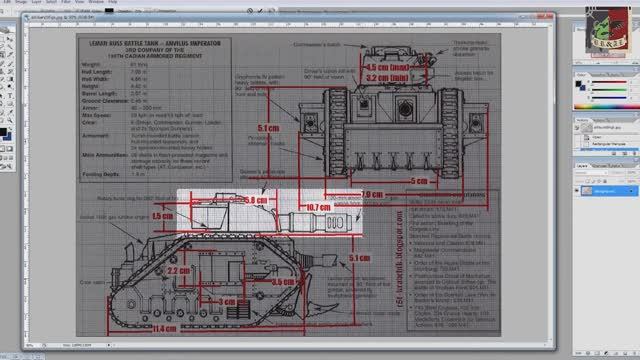
Task: Toggle Background layer visibility eye
Action: point(577,191)
